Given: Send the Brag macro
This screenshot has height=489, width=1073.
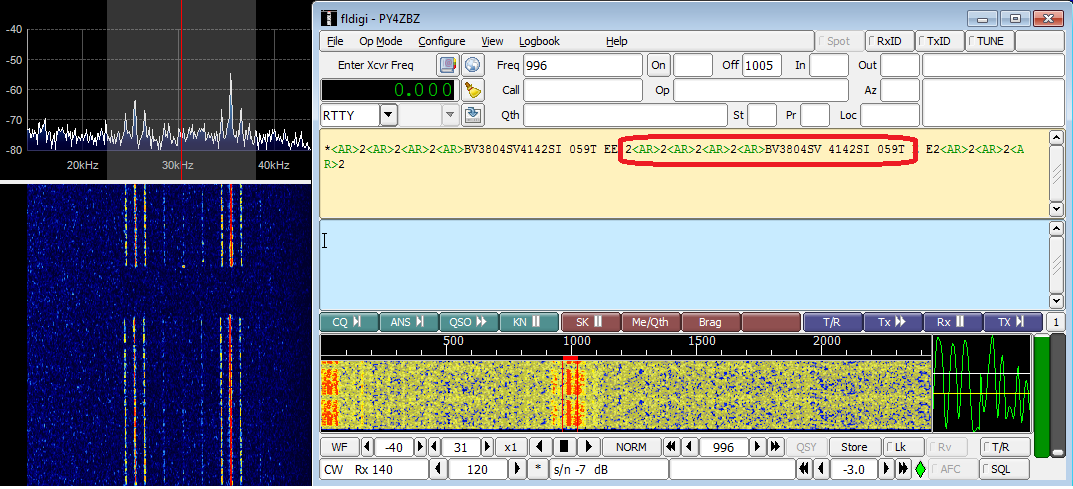Looking at the screenshot, I should (x=711, y=322).
